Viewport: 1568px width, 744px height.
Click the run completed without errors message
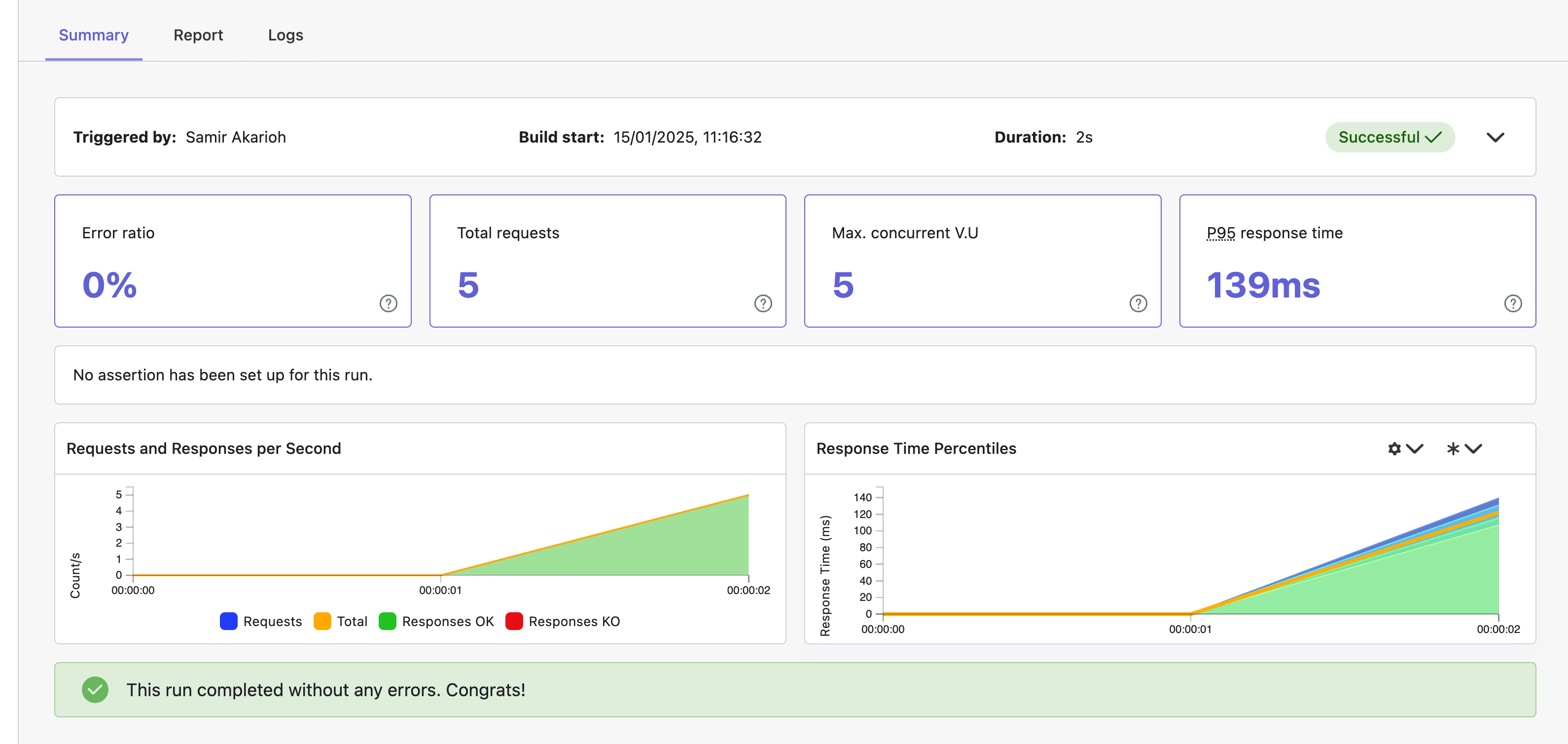tap(325, 690)
